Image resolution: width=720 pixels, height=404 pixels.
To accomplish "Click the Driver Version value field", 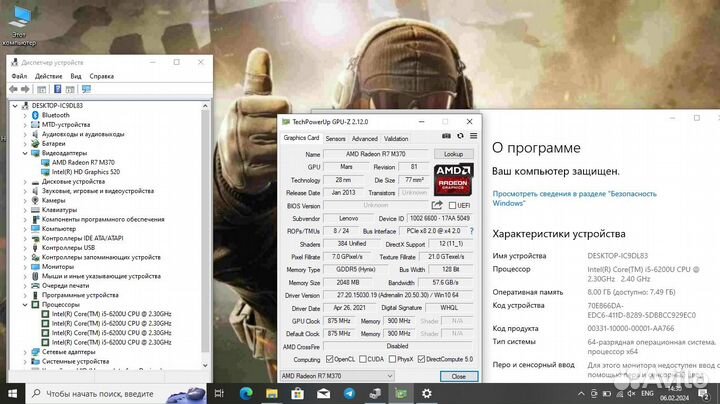I will tap(398, 295).
